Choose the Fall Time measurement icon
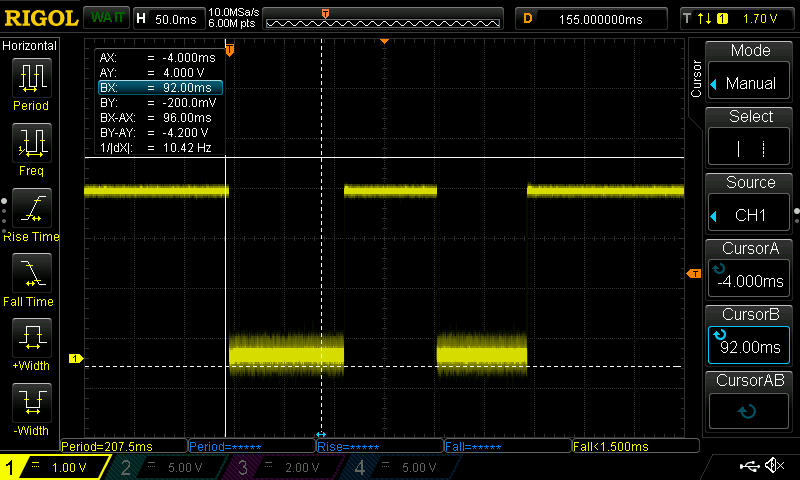Viewport: 800px width, 480px height. tap(31, 280)
